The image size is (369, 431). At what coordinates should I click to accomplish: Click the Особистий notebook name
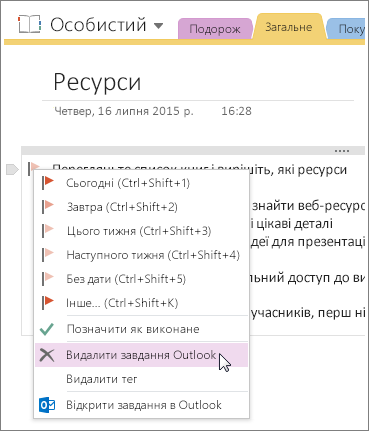click(x=98, y=25)
